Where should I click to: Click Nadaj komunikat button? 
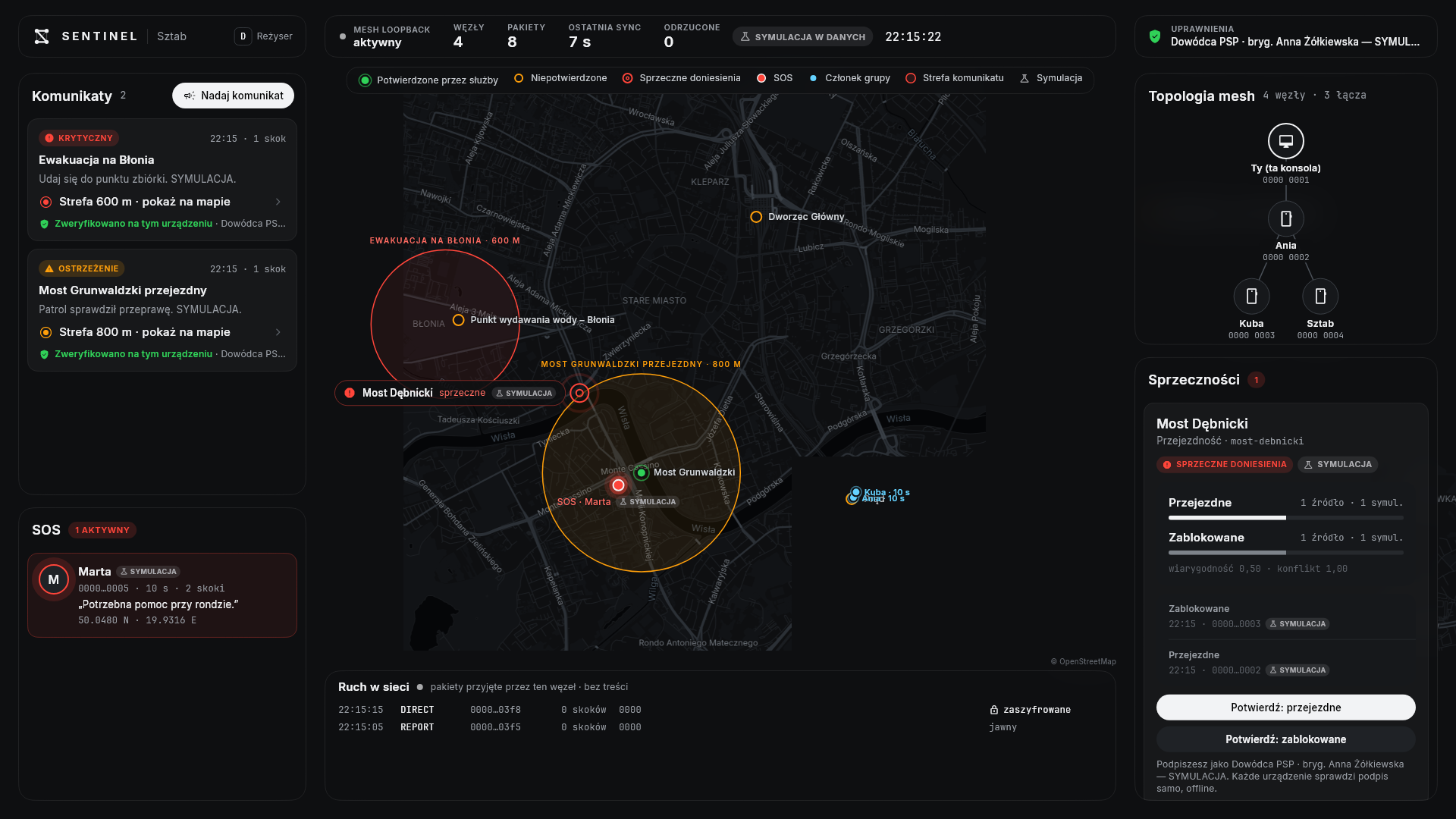tap(234, 96)
